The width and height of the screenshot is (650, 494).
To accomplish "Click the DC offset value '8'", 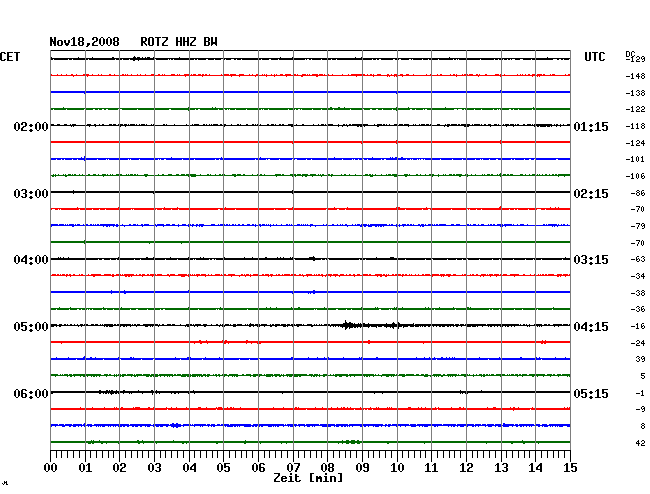I will coord(643,426).
